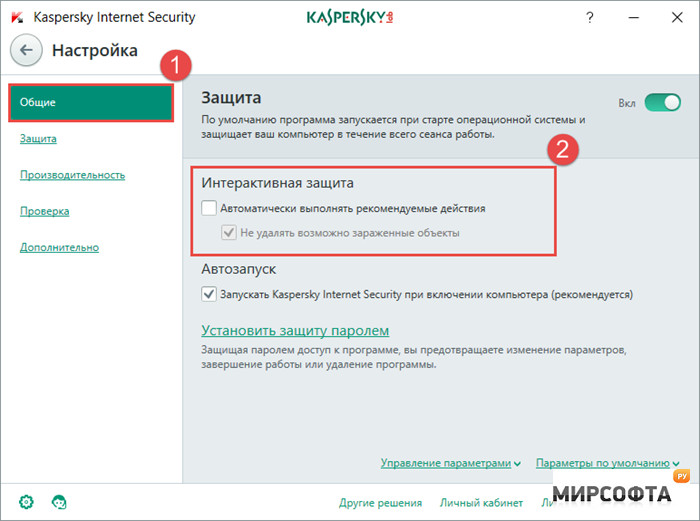The image size is (700, 521).
Task: Uncheck Не удалять возможно зараженные объекты
Action: coord(229,233)
